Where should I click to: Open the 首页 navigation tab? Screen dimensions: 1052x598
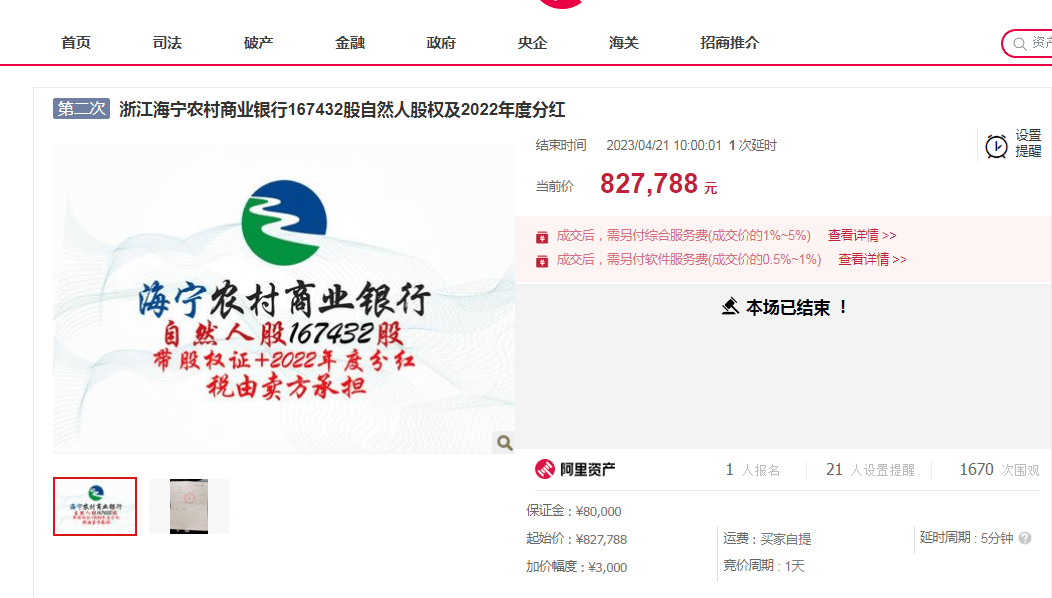point(76,43)
